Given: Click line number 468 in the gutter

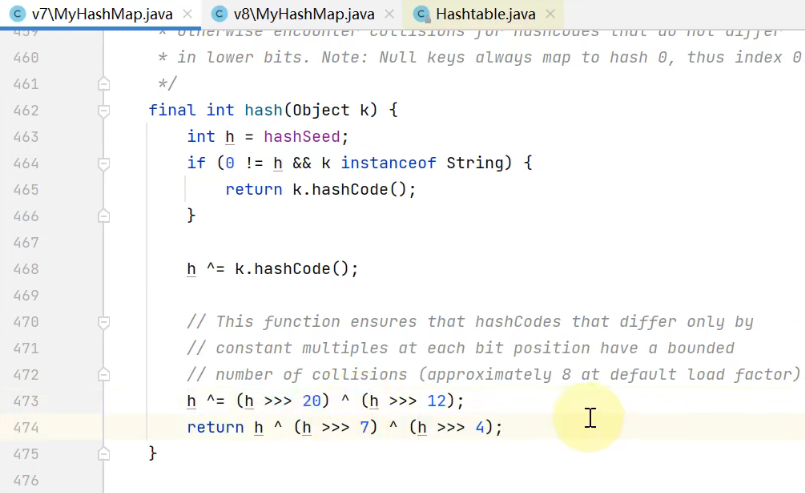Looking at the screenshot, I should click(26, 269).
